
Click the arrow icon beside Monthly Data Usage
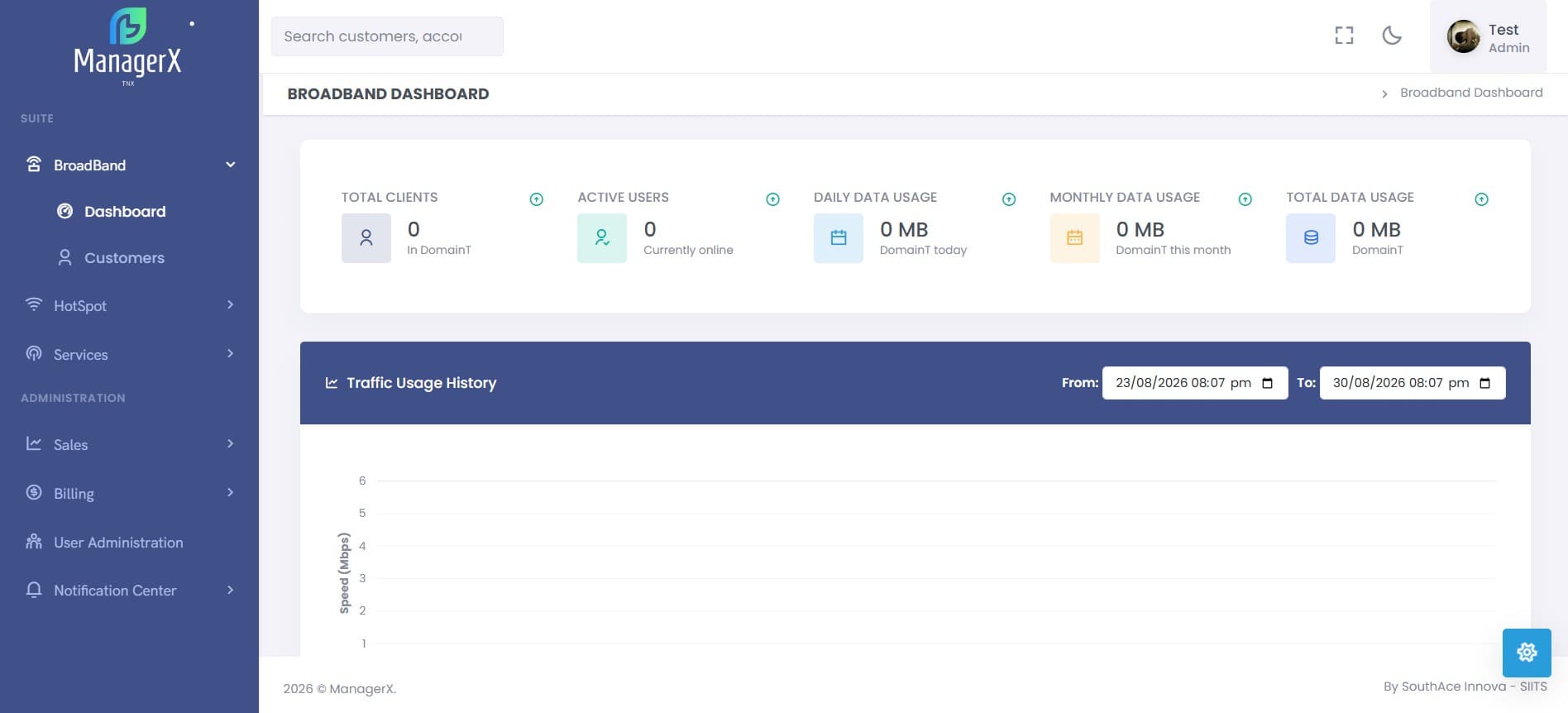[1245, 199]
